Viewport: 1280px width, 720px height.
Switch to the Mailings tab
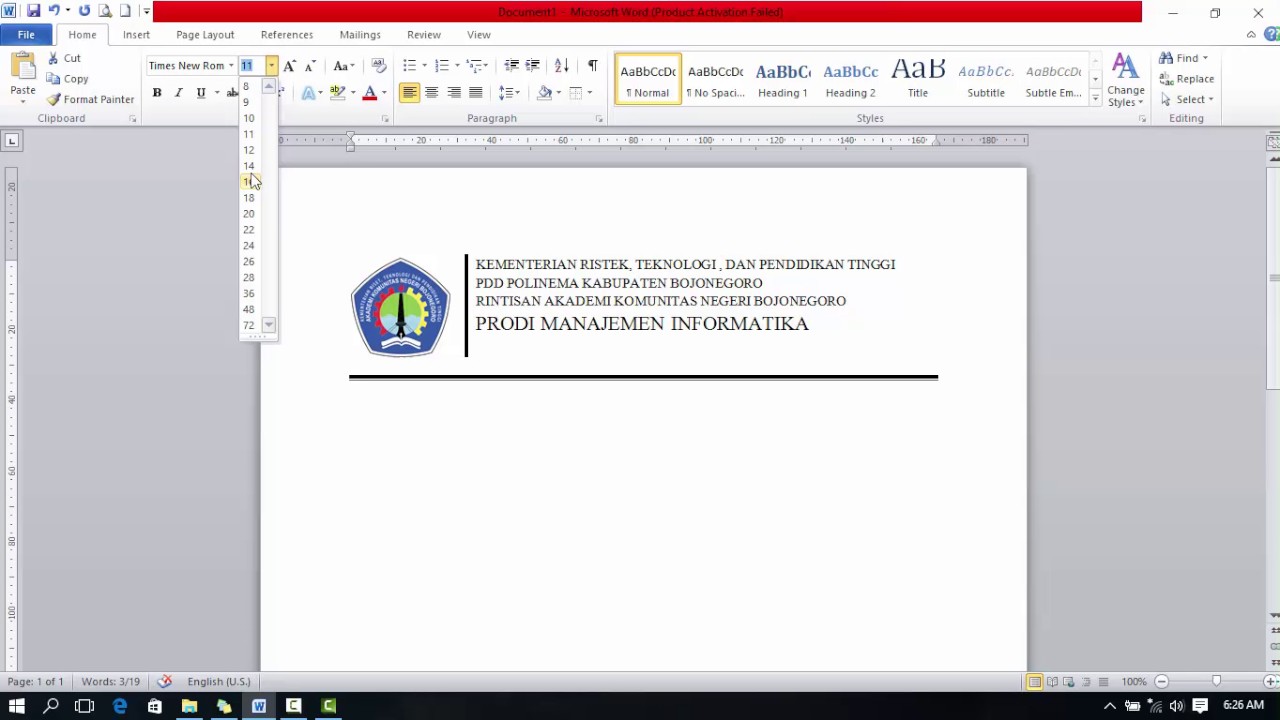tap(360, 35)
